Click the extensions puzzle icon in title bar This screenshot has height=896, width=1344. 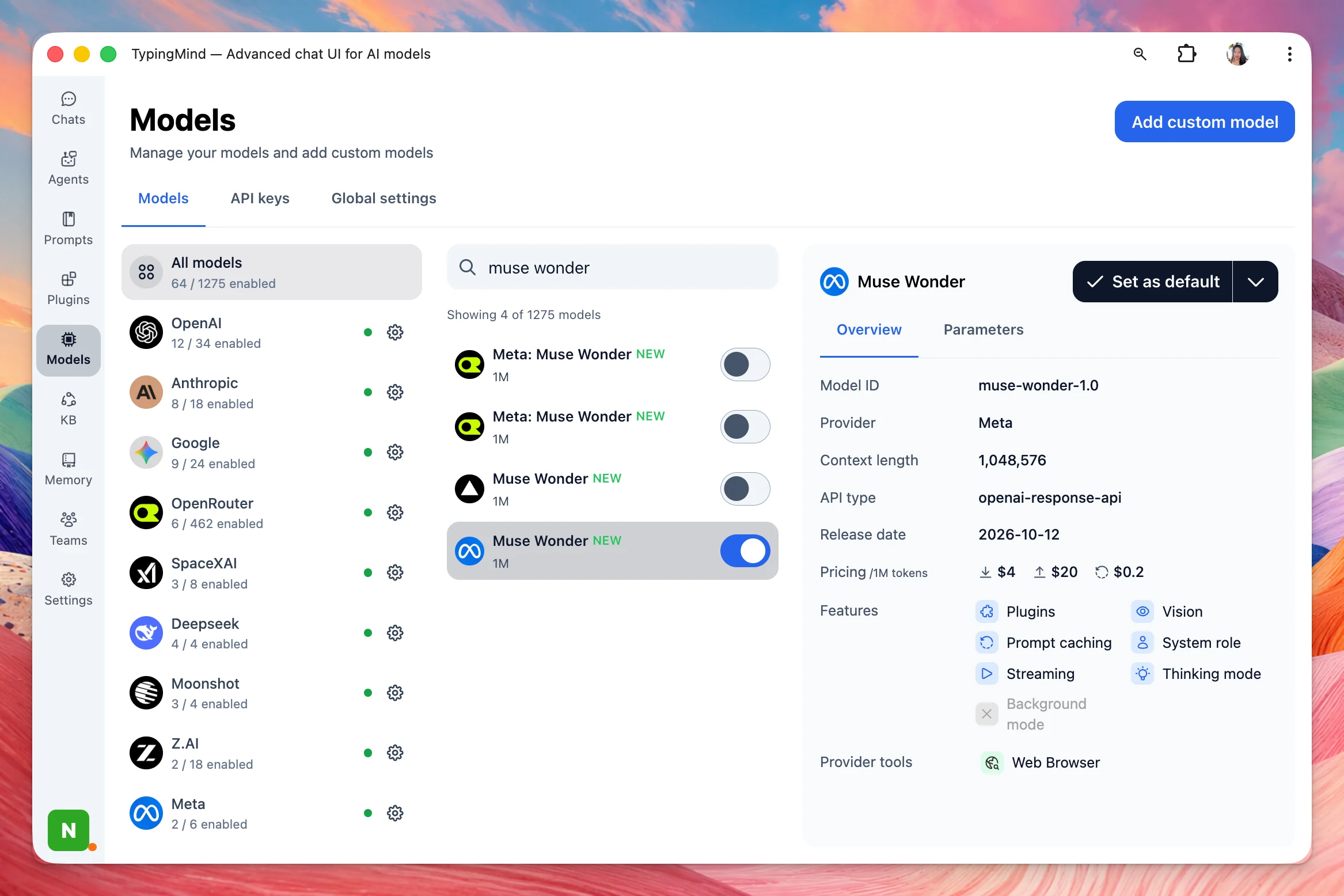1186,54
